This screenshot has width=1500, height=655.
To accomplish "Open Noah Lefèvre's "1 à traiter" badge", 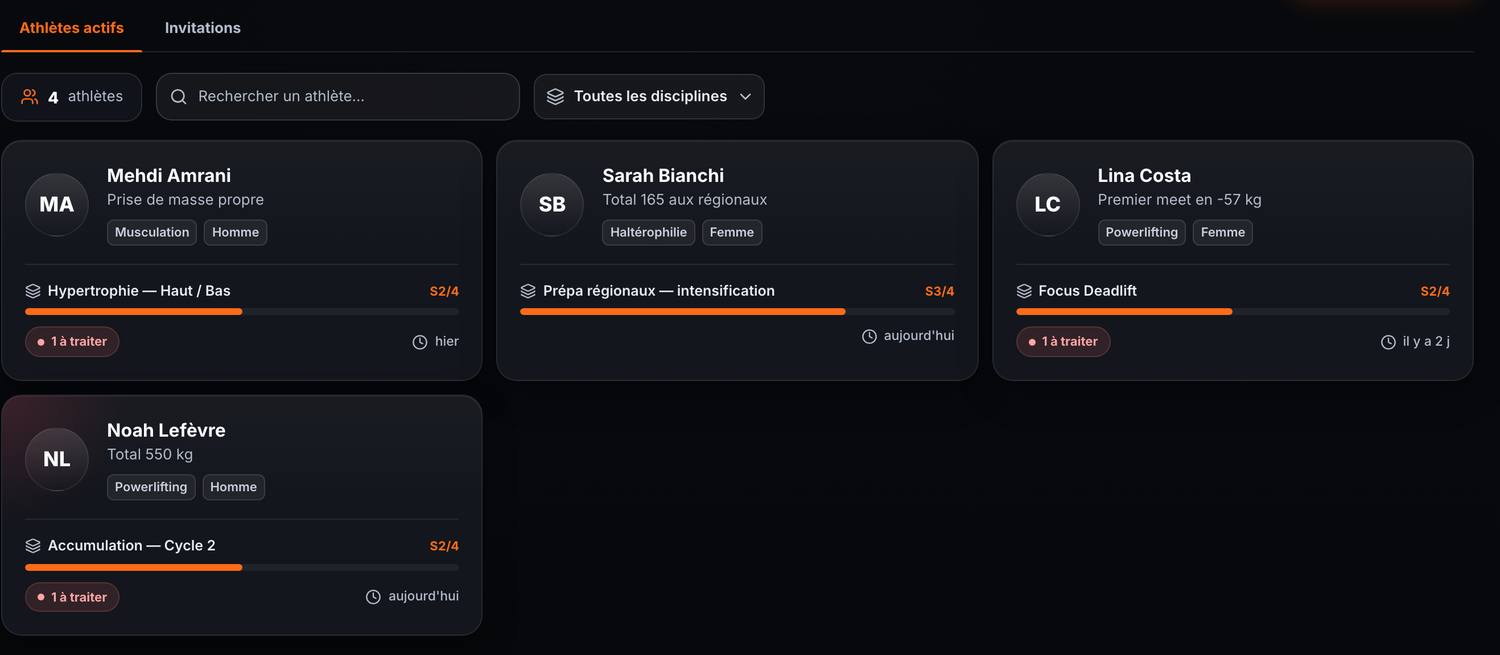I will click(72, 597).
